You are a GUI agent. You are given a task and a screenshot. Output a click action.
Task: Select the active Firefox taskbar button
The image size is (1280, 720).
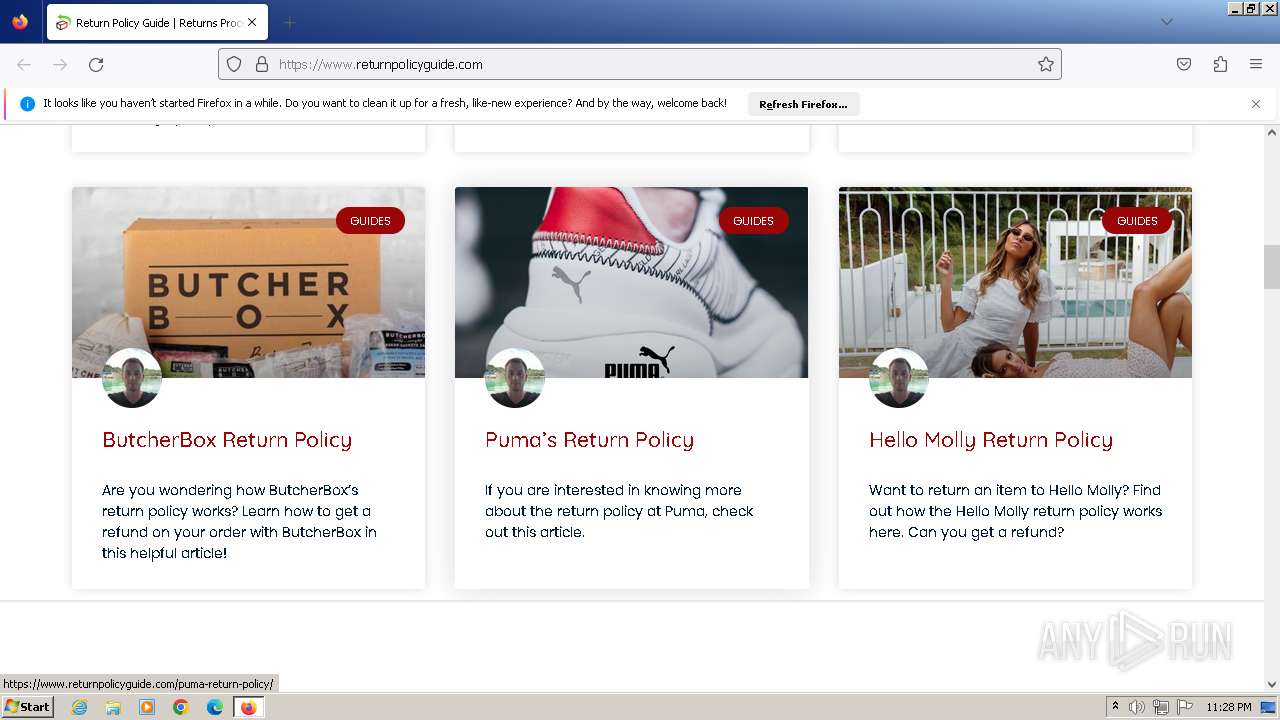tap(248, 707)
